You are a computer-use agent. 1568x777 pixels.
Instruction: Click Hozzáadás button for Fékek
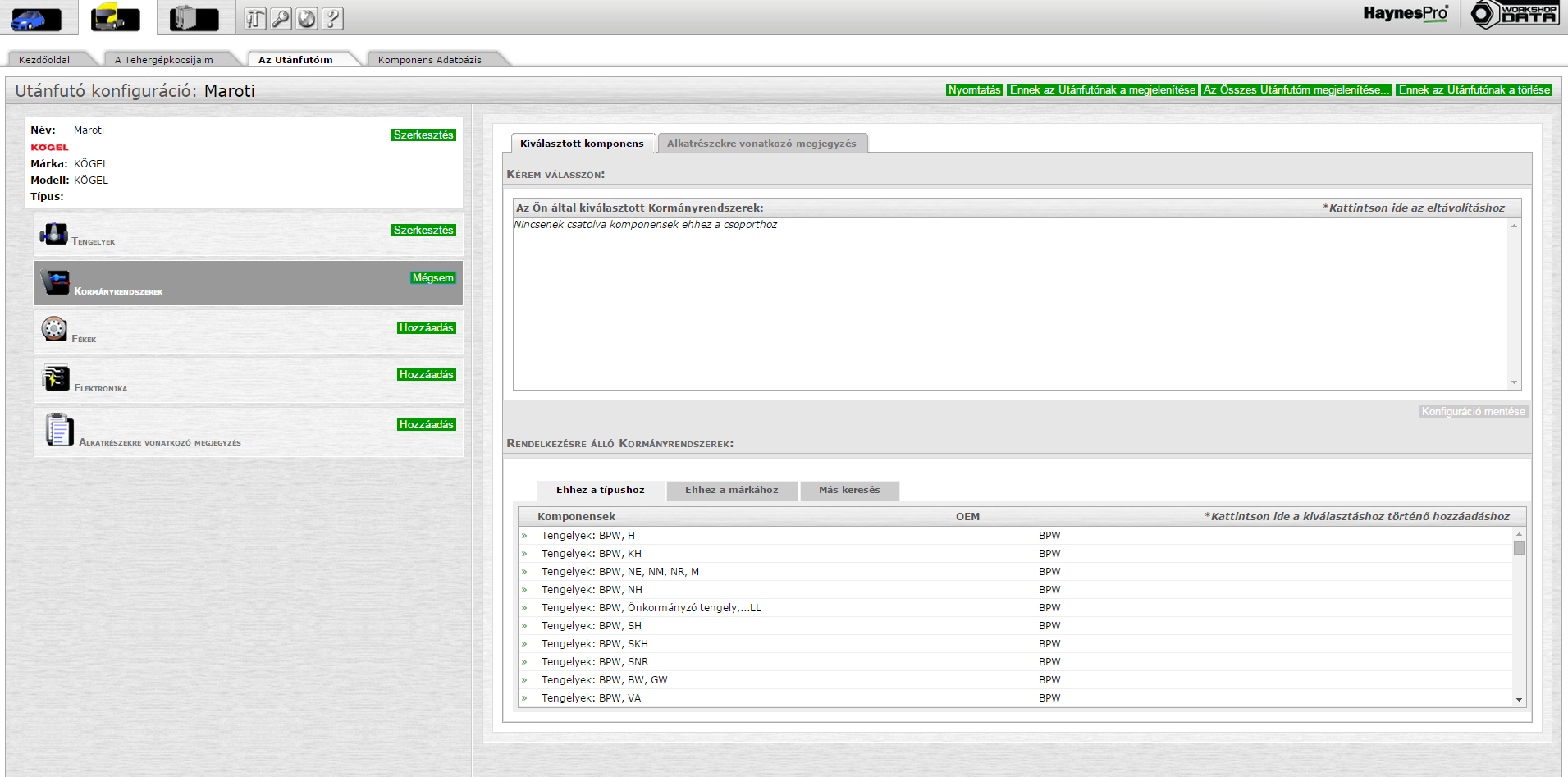click(426, 327)
